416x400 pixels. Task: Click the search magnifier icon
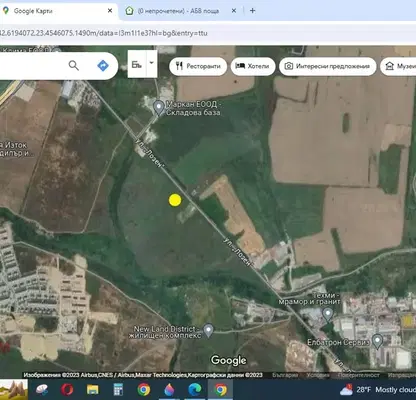(74, 65)
